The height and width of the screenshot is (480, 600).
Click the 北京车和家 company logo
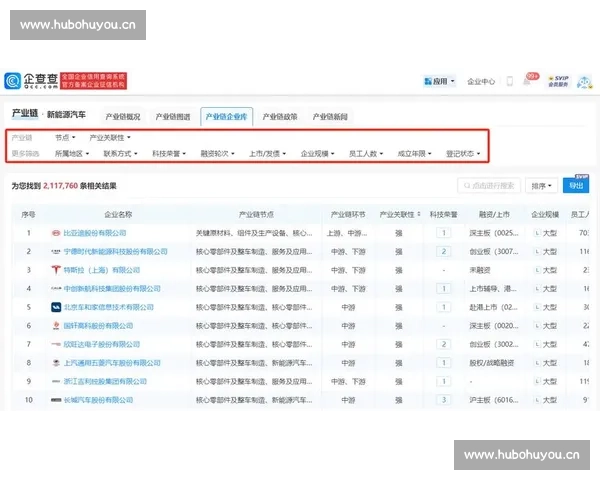coord(57,307)
